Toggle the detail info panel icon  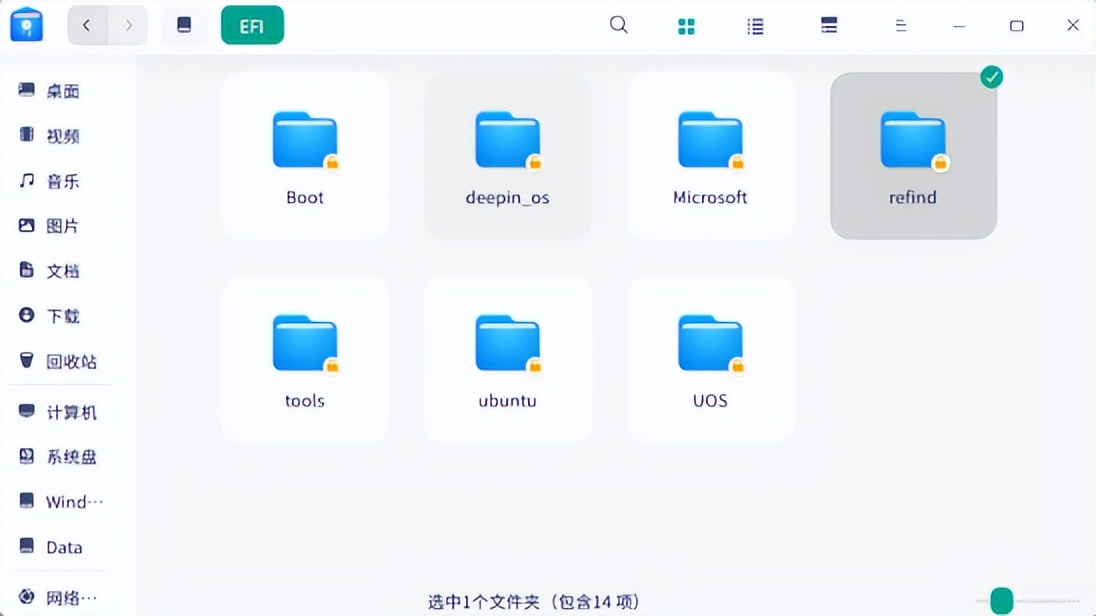click(x=828, y=24)
